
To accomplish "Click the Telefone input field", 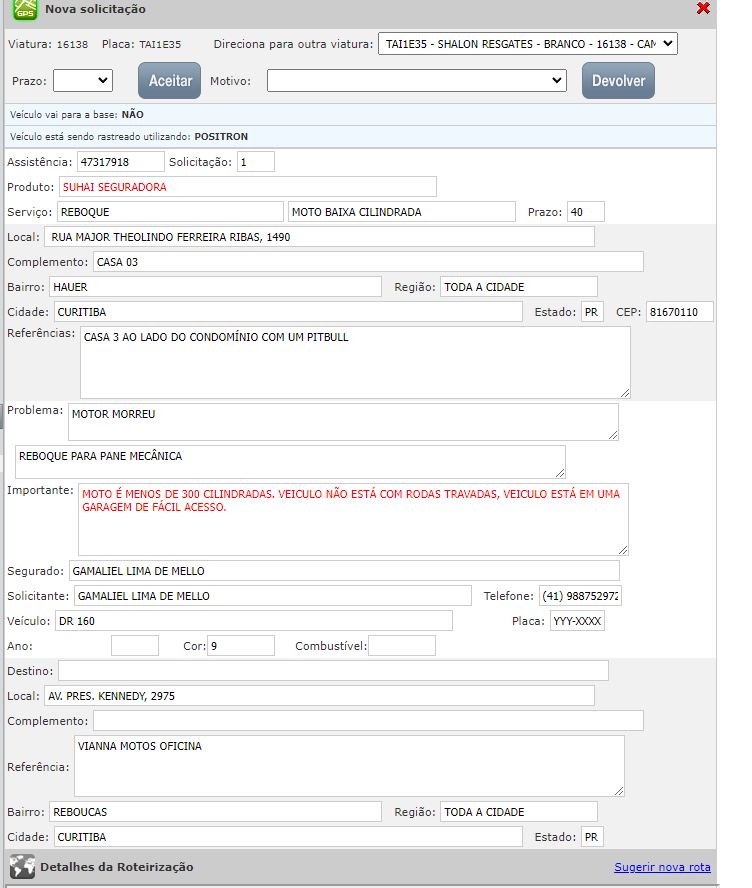I will 581,596.
